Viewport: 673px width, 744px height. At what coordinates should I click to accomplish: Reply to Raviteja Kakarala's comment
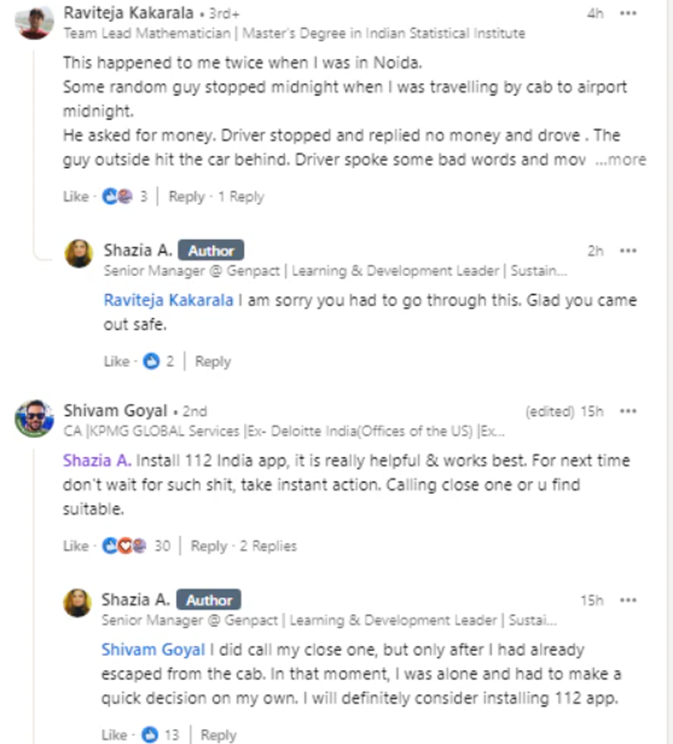tap(186, 197)
